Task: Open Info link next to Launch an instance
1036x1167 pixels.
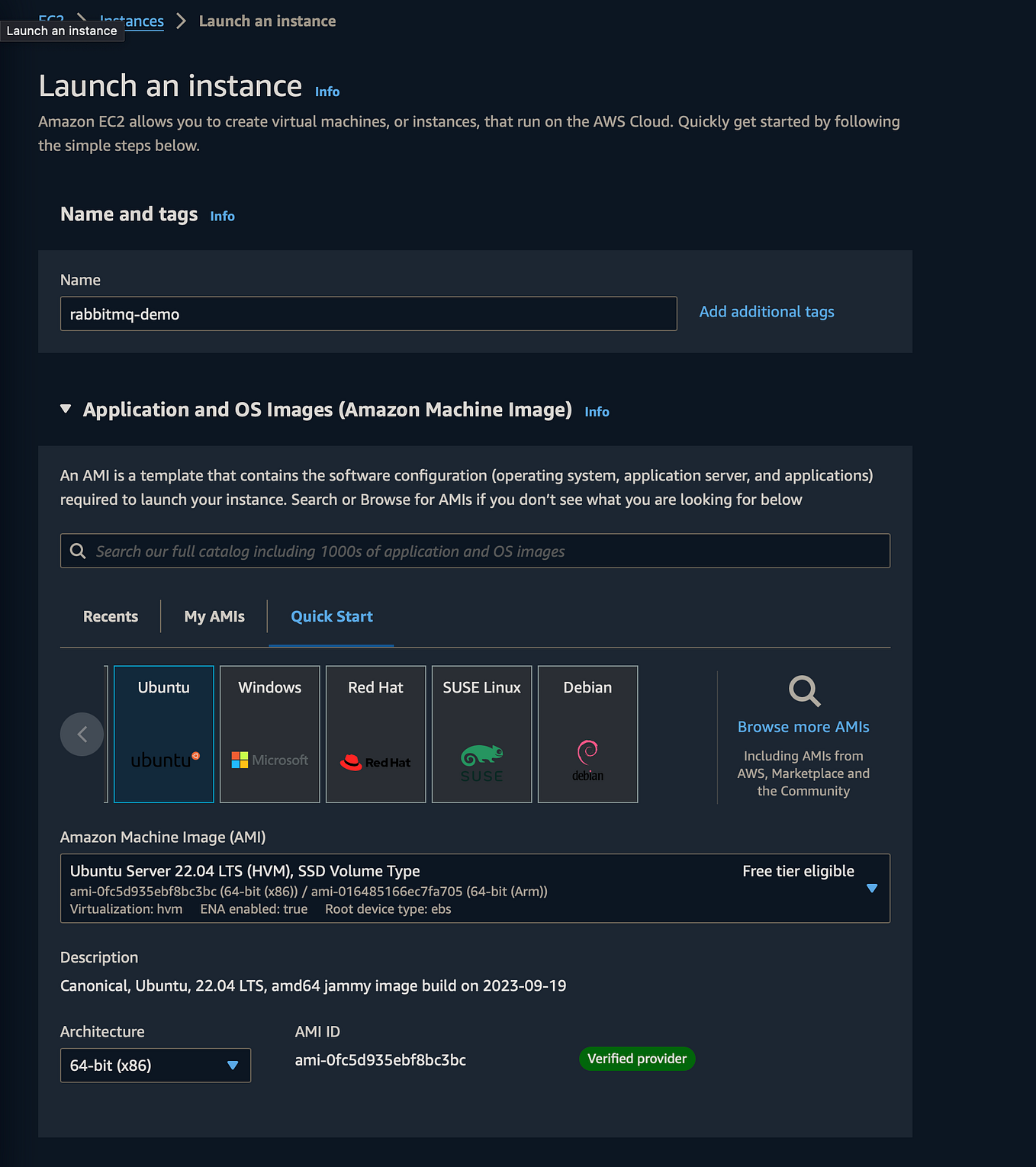Action: [327, 92]
